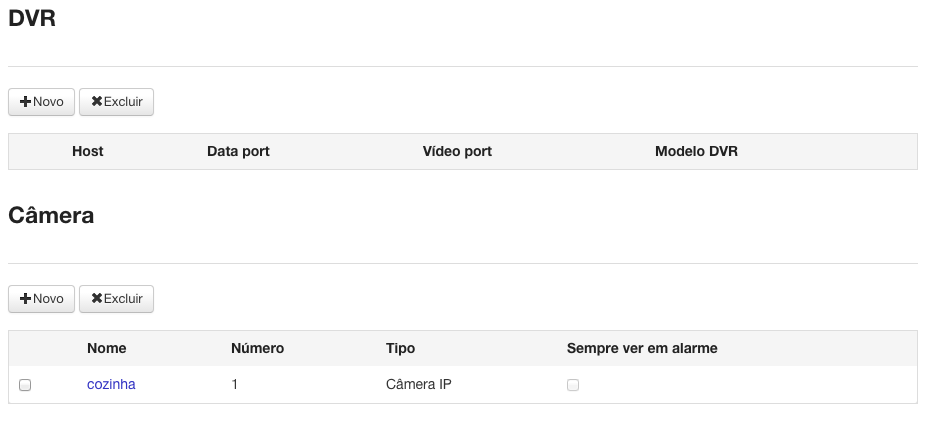Click the Câmera IP cell in cozinha row
937x426 pixels.
[x=419, y=384]
